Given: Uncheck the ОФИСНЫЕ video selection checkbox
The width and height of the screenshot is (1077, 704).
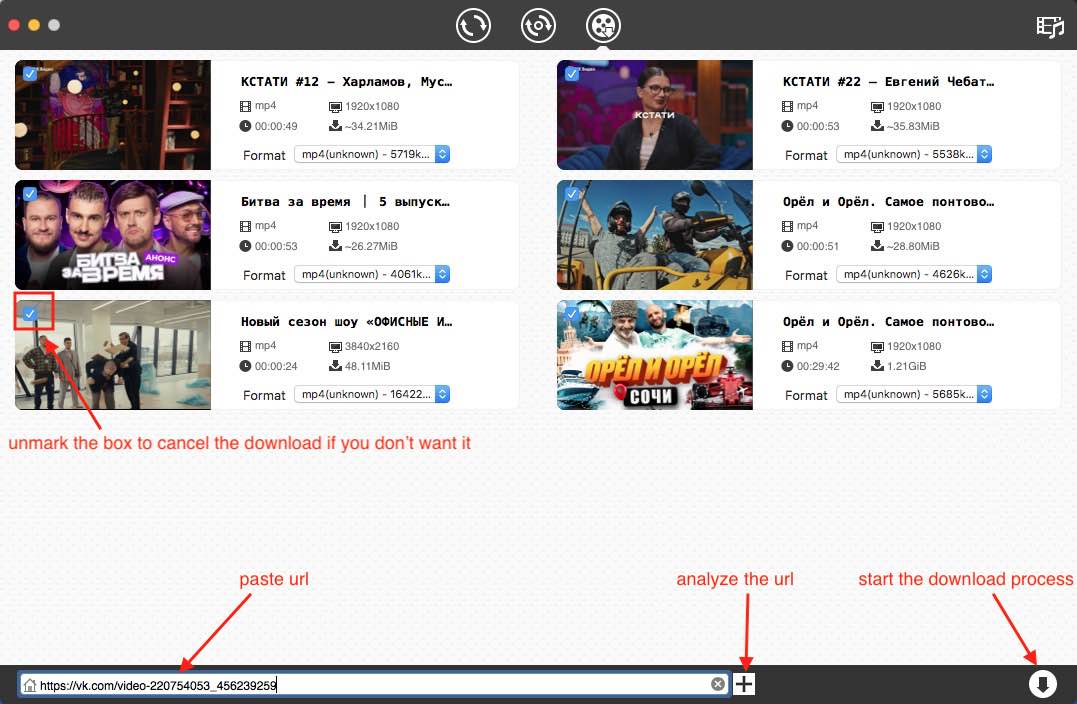Looking at the screenshot, I should (x=31, y=311).
